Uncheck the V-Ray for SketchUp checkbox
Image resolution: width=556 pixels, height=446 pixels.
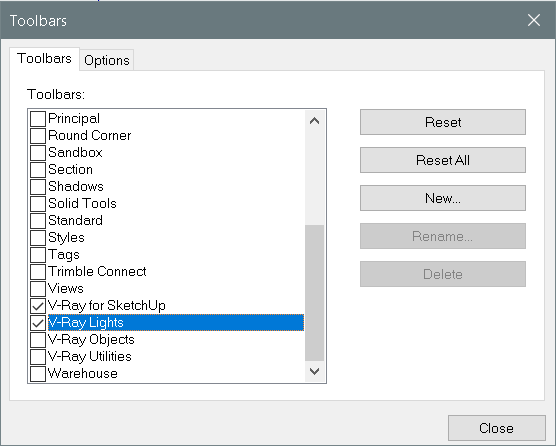coord(38,306)
